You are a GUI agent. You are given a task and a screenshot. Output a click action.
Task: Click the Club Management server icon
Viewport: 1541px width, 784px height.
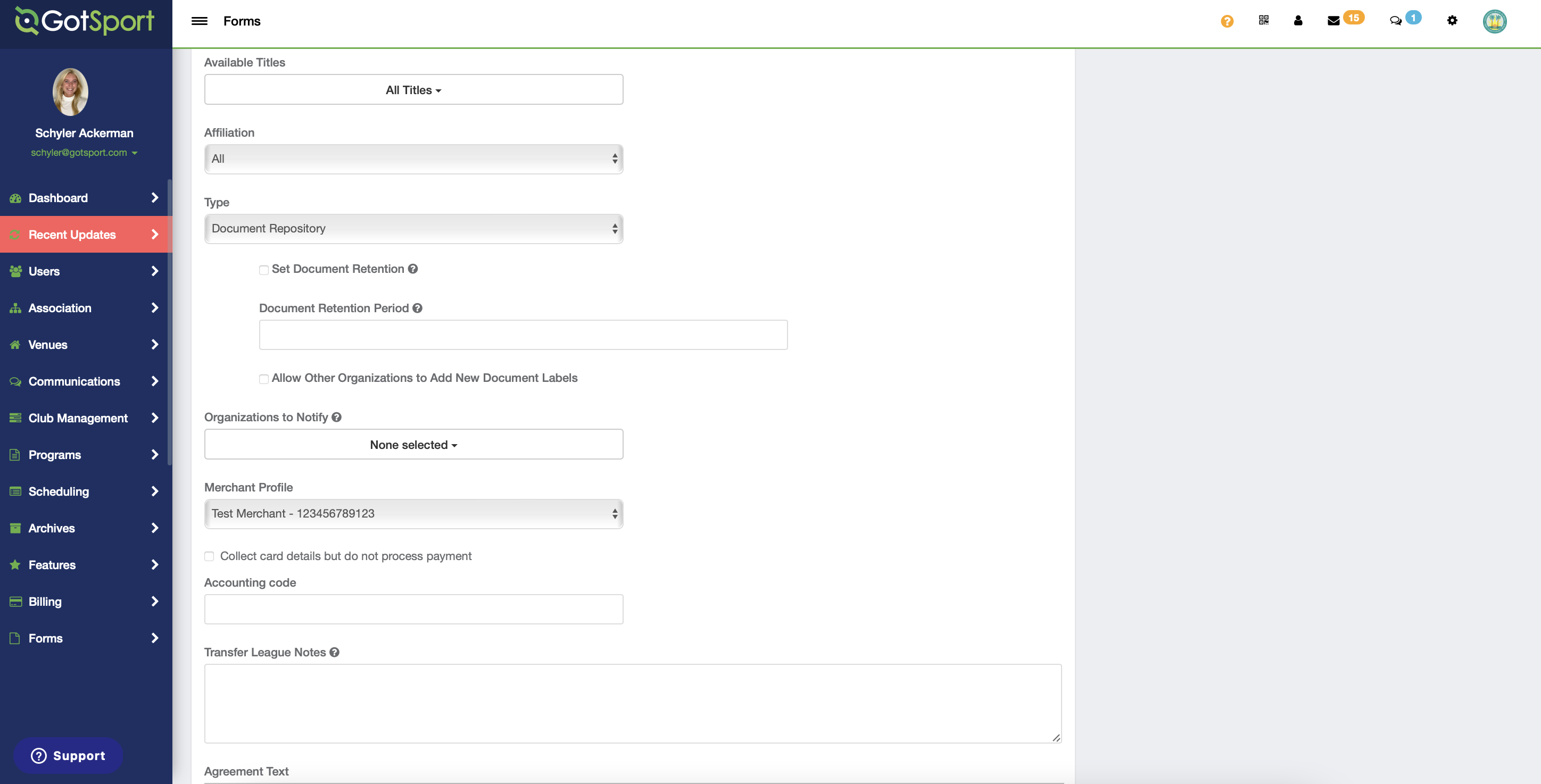click(15, 418)
